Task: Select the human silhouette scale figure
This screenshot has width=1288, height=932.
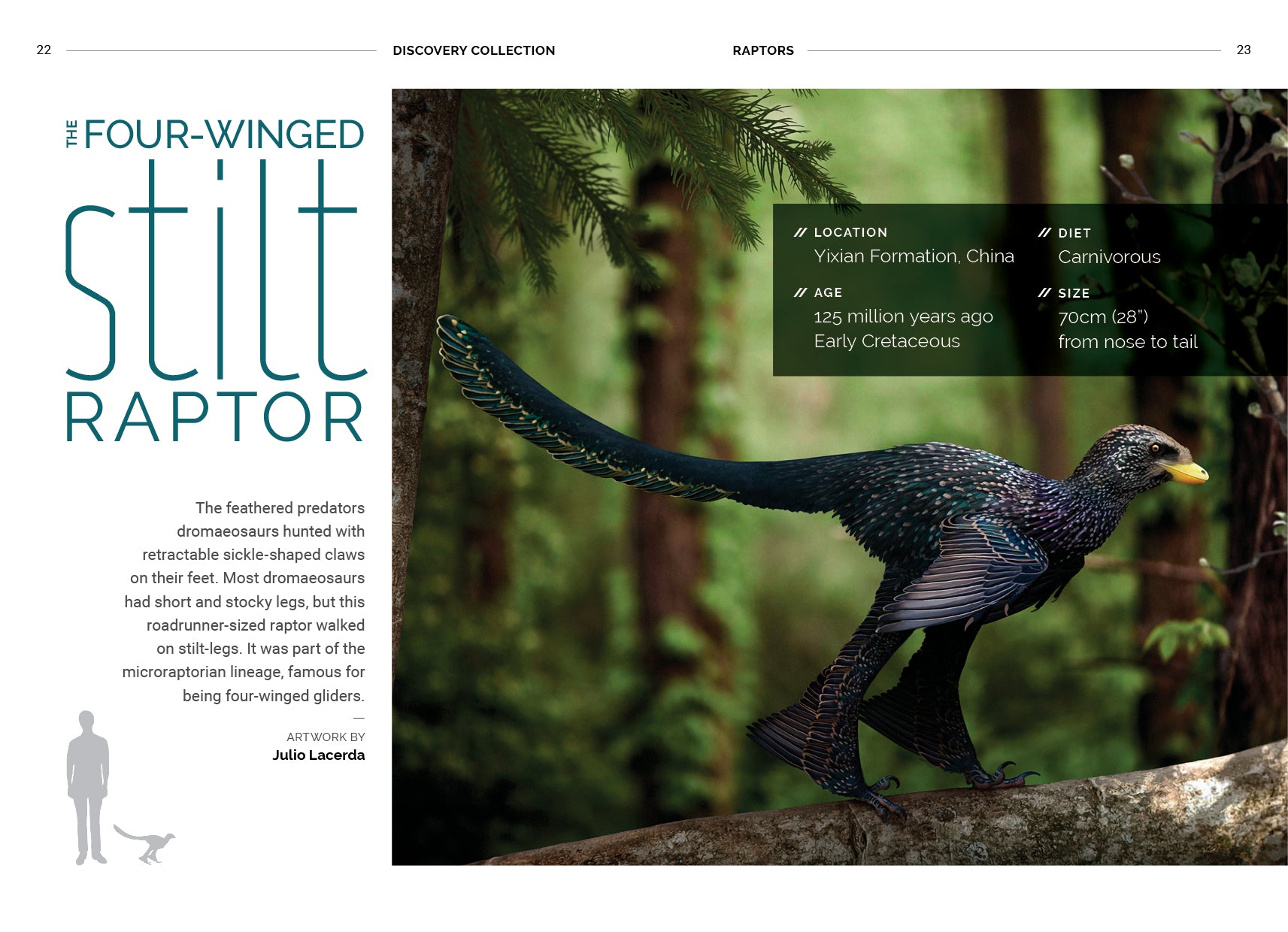Action: 88,782
